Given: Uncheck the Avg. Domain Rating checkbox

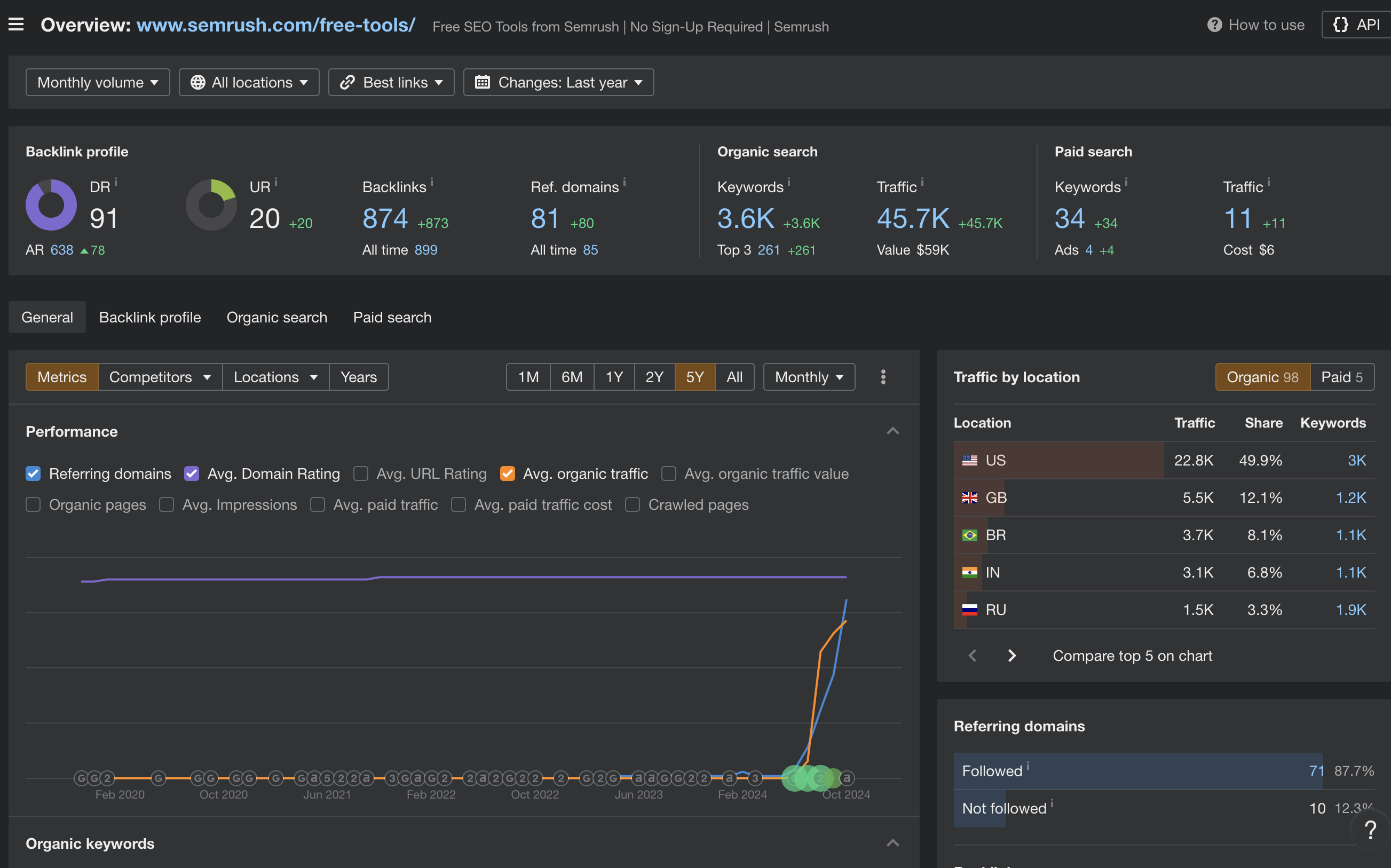Looking at the screenshot, I should click(192, 474).
